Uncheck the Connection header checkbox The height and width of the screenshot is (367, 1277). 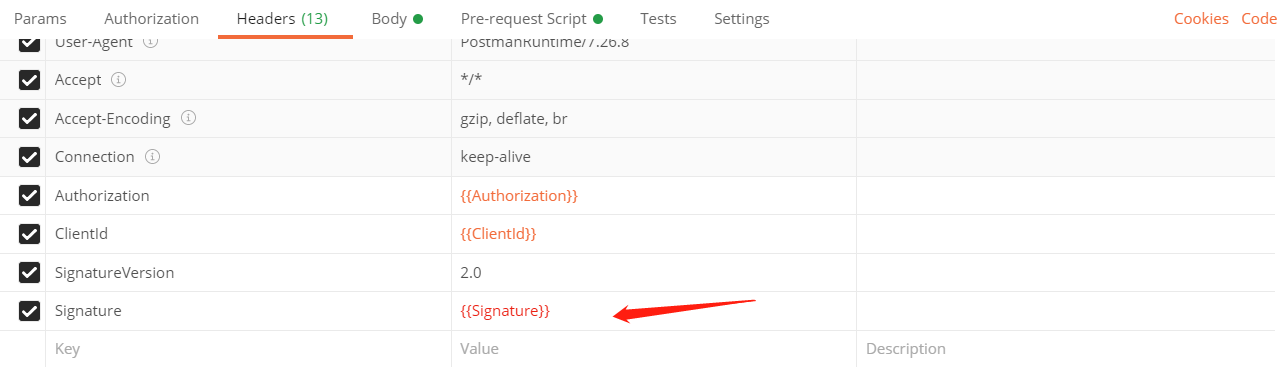(x=30, y=157)
